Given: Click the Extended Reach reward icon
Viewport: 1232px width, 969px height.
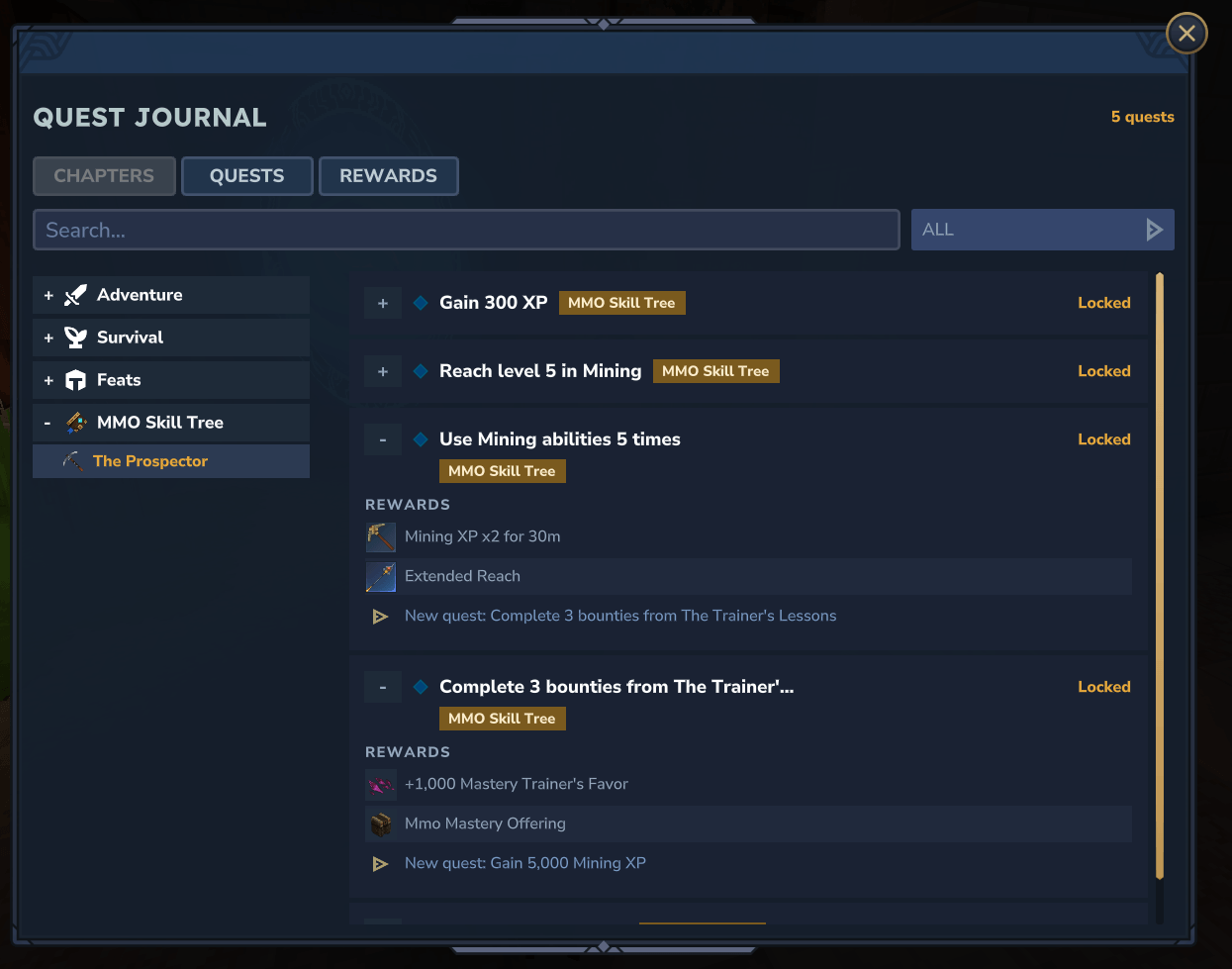Looking at the screenshot, I should (381, 576).
